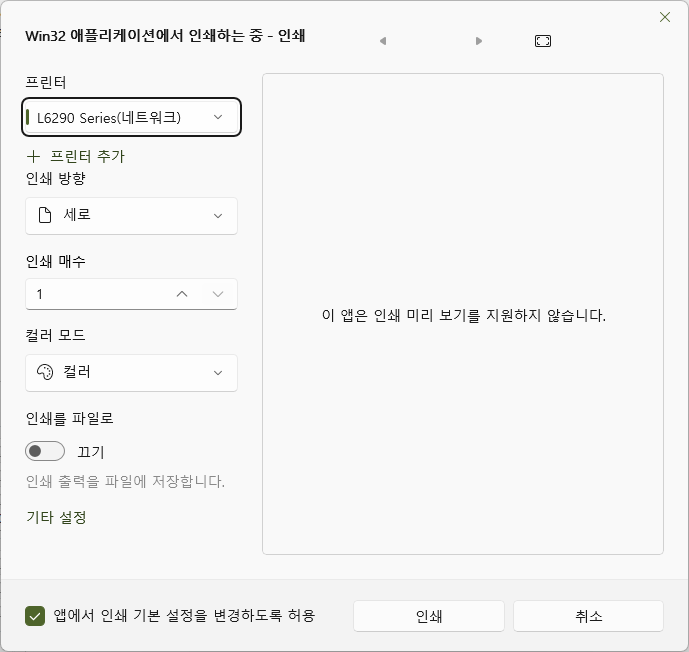Click the 취소 button
689x652 pixels.
click(588, 616)
